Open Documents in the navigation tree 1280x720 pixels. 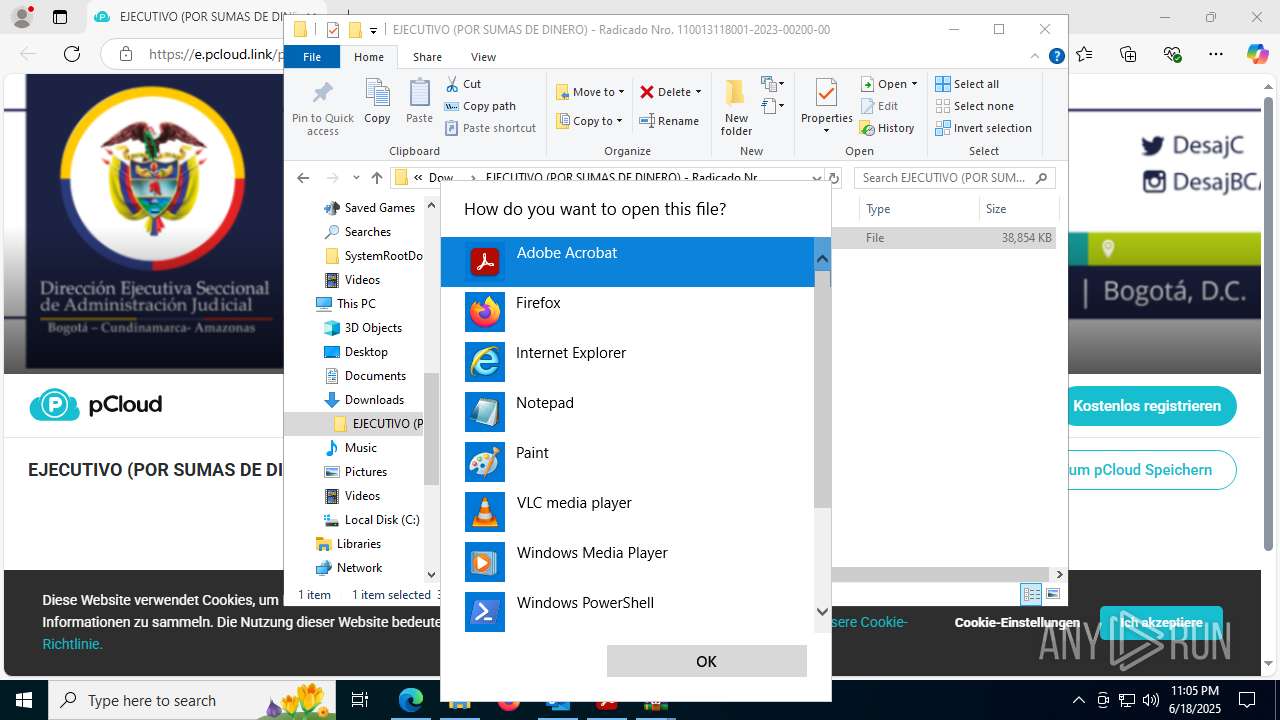click(365, 376)
